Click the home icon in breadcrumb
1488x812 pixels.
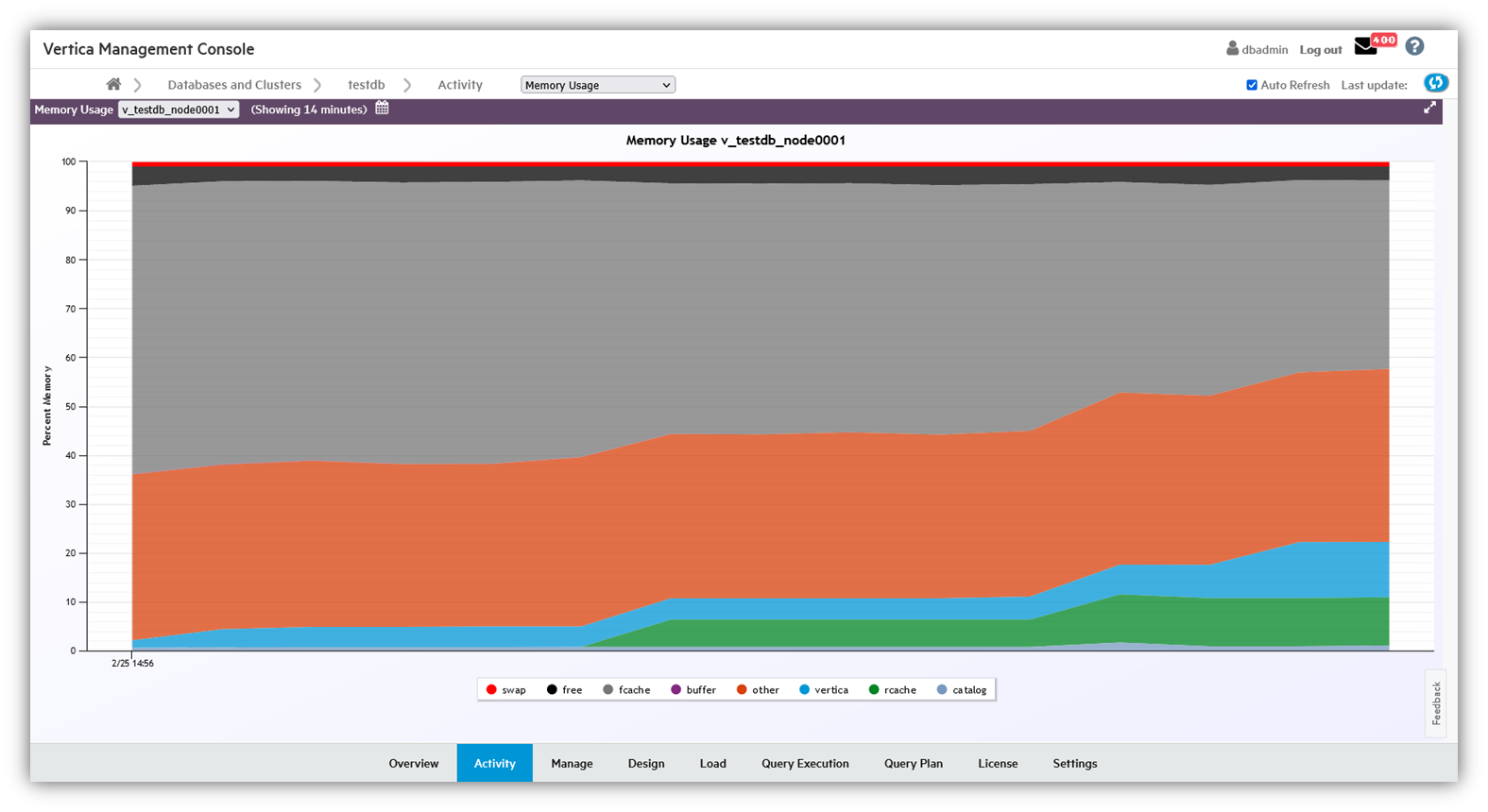coord(113,84)
